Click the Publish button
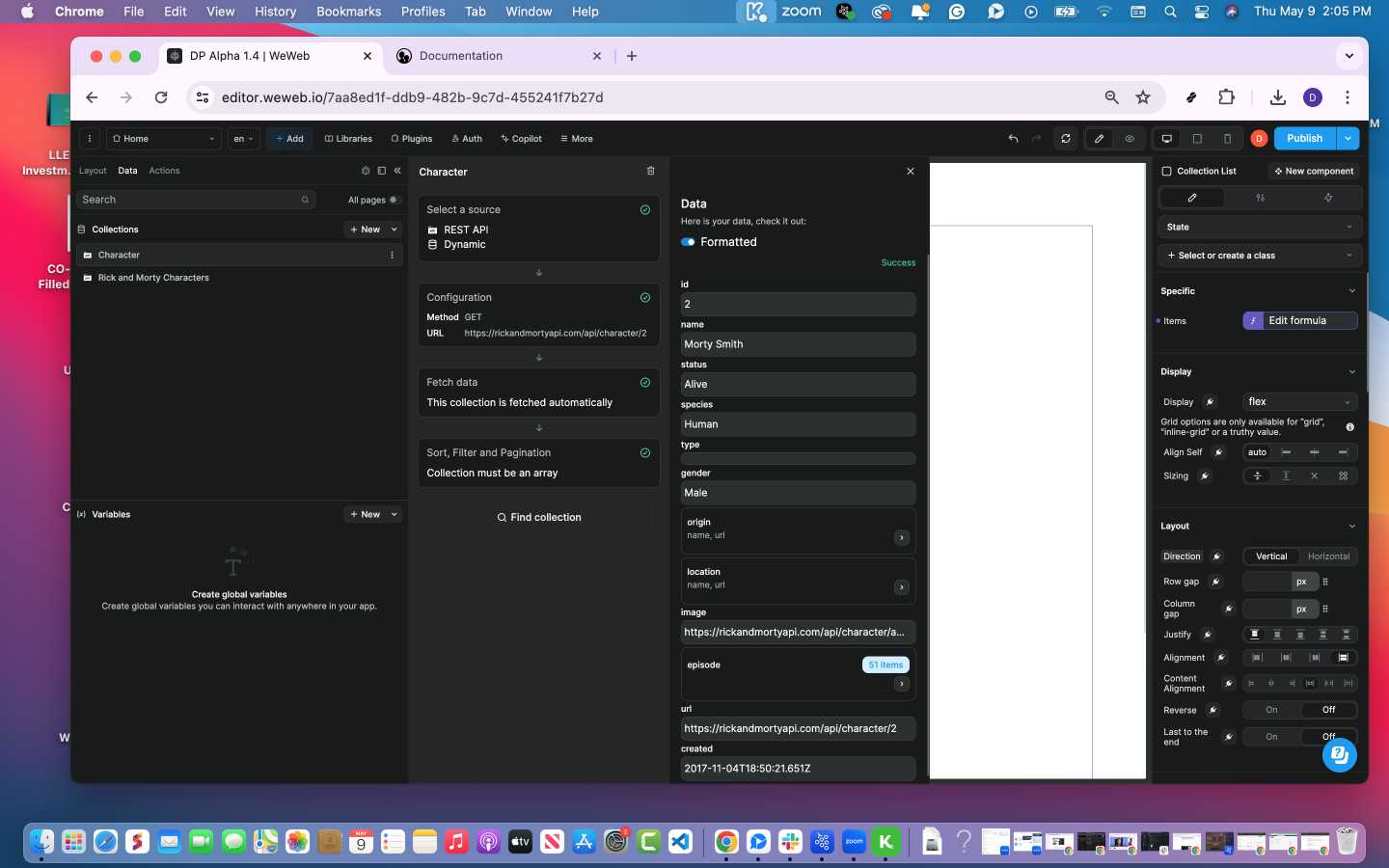 pyautogui.click(x=1305, y=139)
